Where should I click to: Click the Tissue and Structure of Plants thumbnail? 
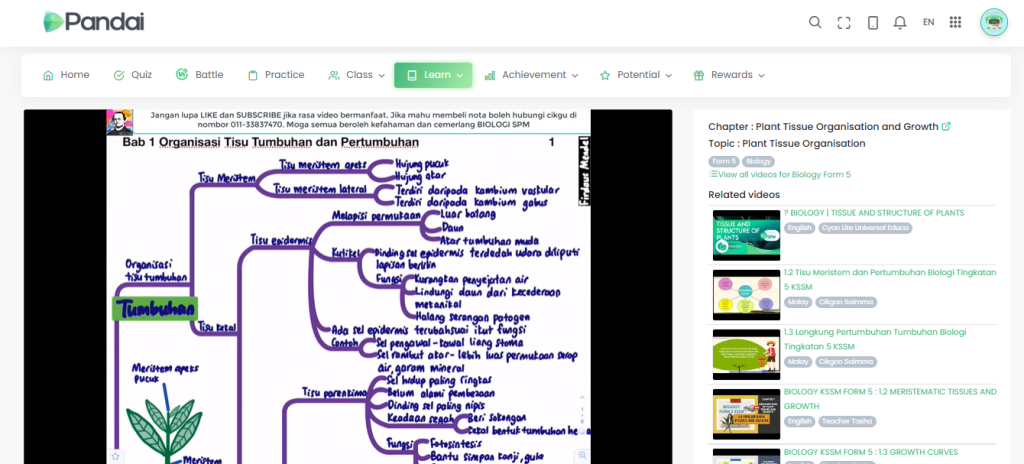(x=745, y=235)
